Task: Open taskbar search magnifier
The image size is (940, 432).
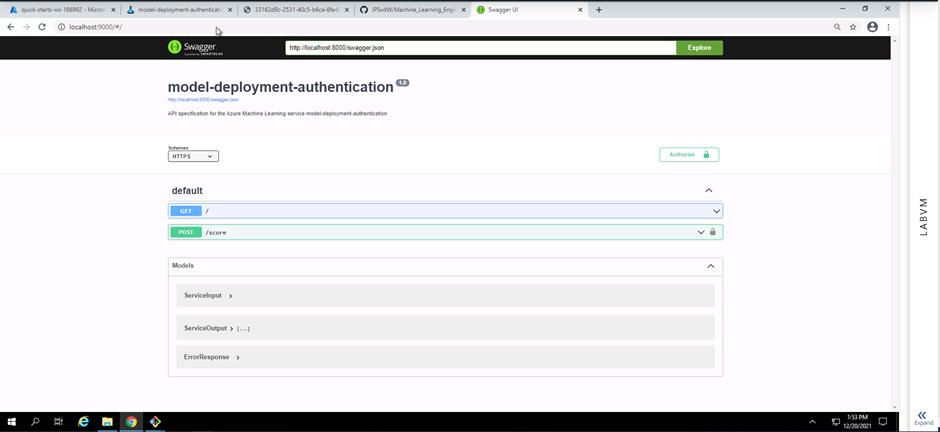Action: tap(35, 422)
